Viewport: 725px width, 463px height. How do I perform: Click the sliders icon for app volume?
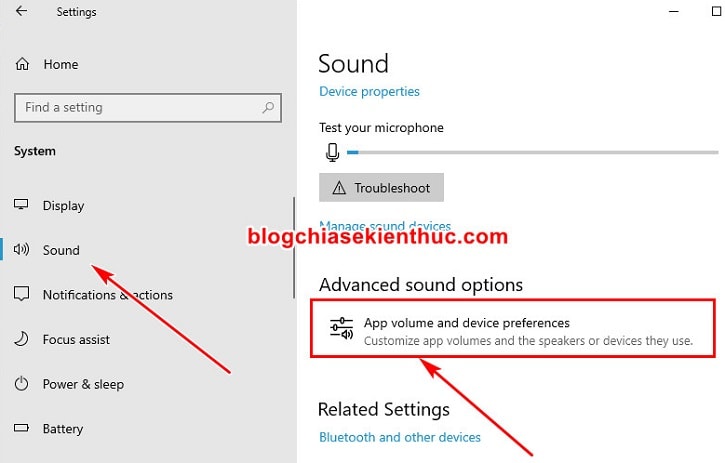click(341, 328)
